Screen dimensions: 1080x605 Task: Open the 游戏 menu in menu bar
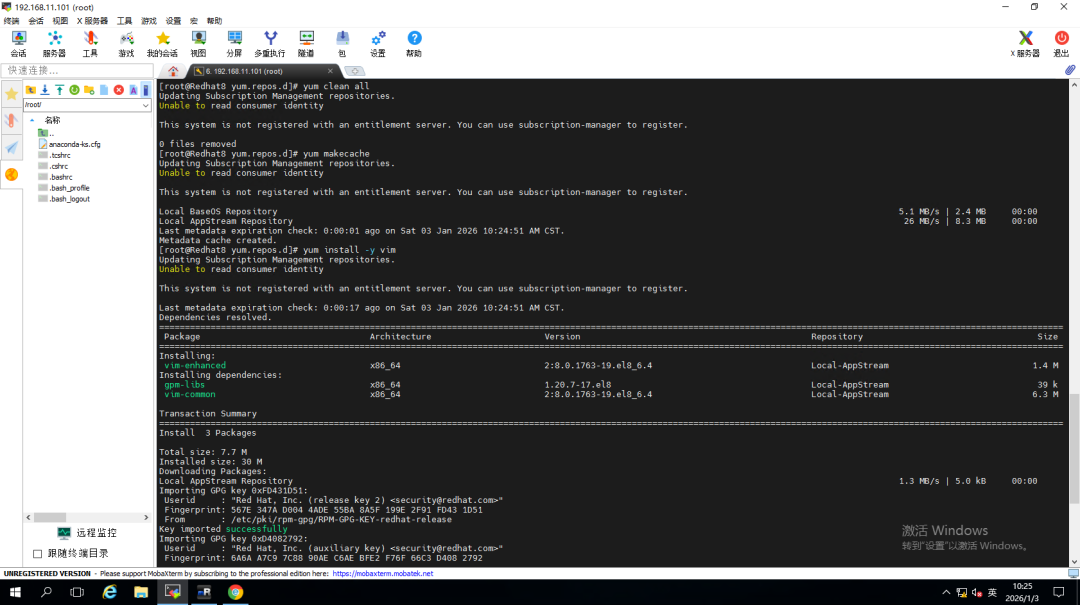149,21
